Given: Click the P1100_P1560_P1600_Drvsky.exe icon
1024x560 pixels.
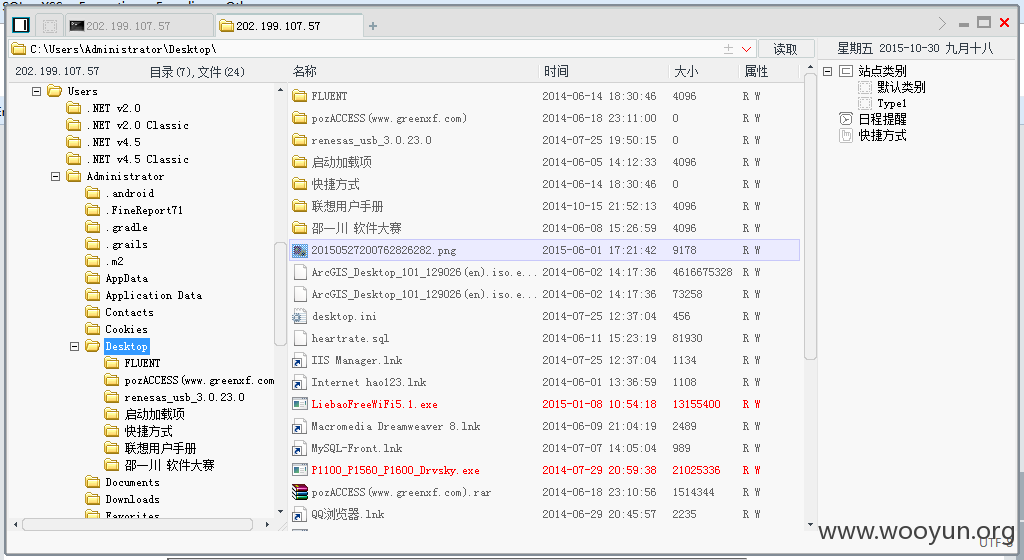Looking at the screenshot, I should coord(300,470).
